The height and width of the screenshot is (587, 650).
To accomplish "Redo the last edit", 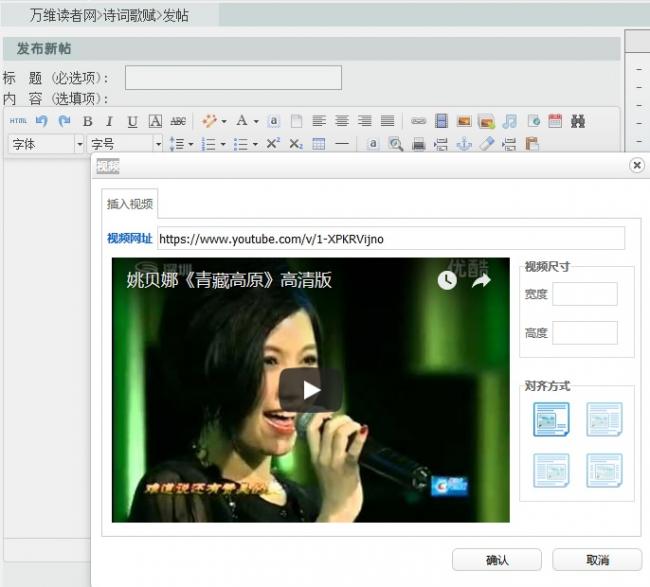I will [x=64, y=121].
